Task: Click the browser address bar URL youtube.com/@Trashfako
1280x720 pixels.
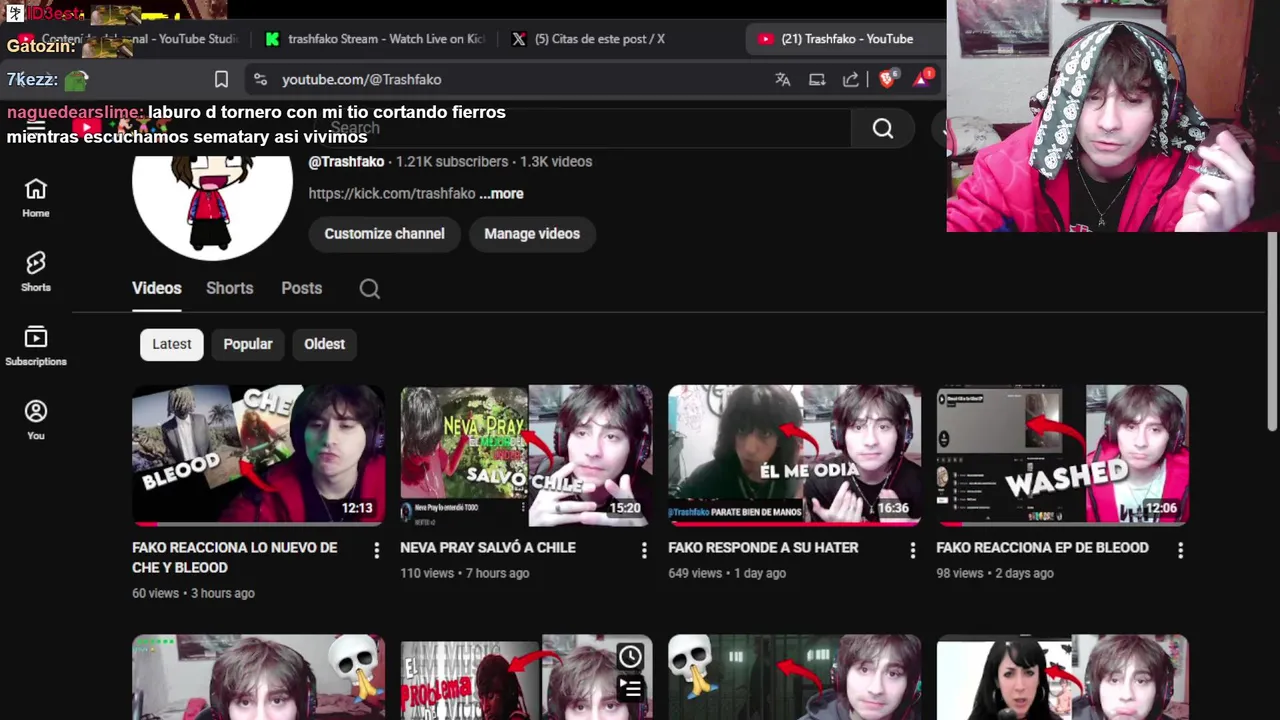Action: (361, 79)
